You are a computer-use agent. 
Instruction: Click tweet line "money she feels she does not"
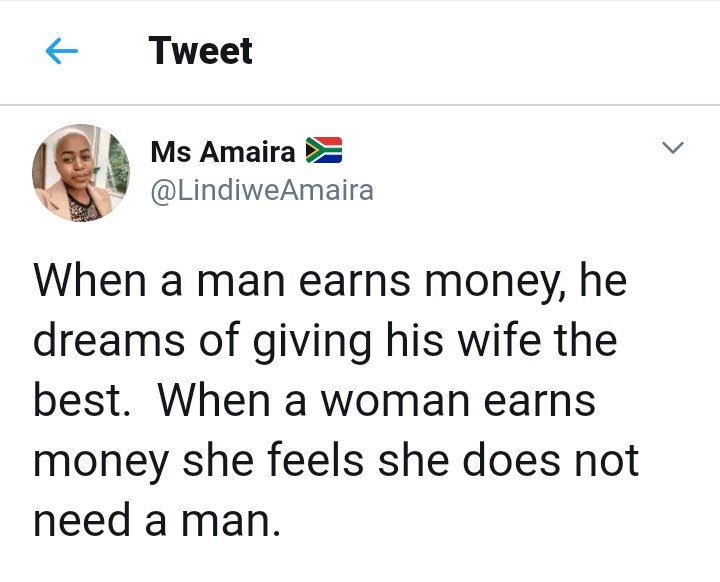335,462
